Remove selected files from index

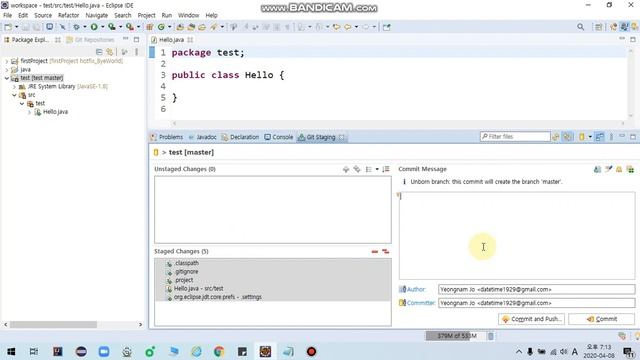[375, 251]
